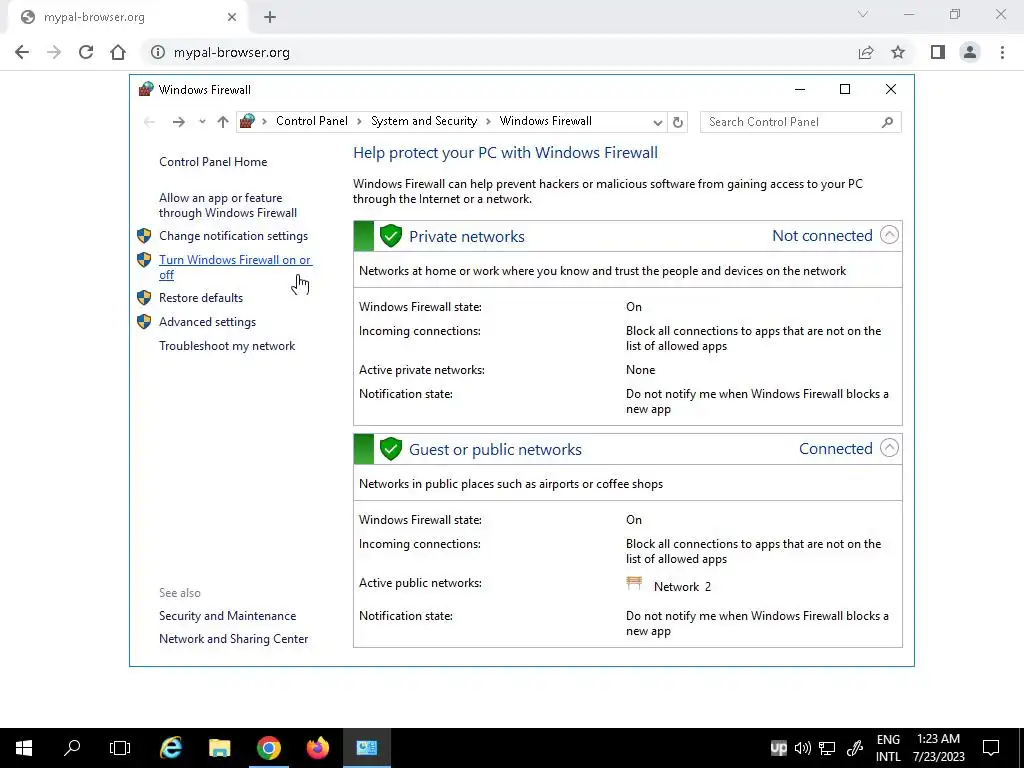Collapse the Guest or public networks section

coord(889,448)
